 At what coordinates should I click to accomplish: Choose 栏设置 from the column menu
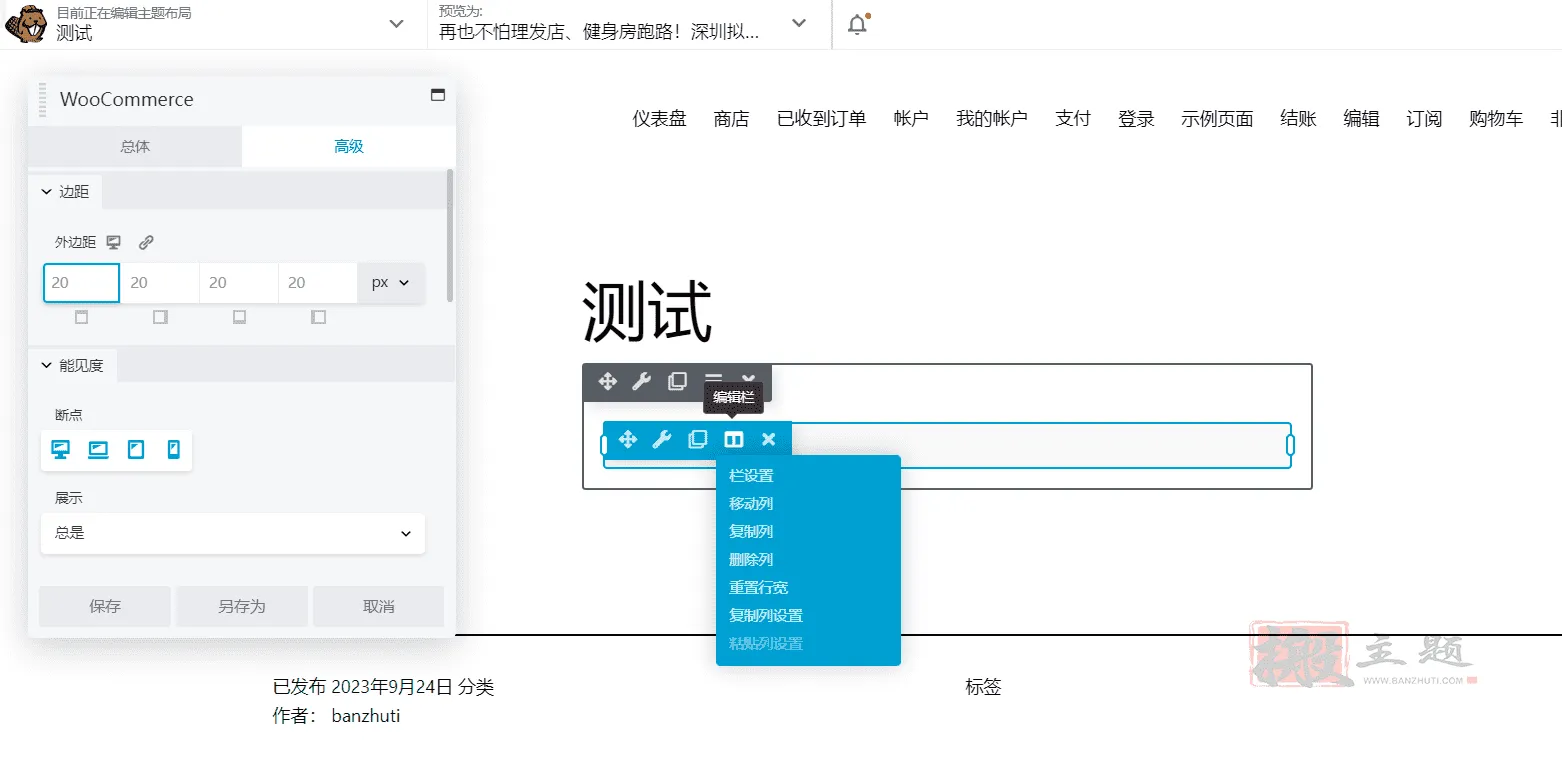click(751, 476)
